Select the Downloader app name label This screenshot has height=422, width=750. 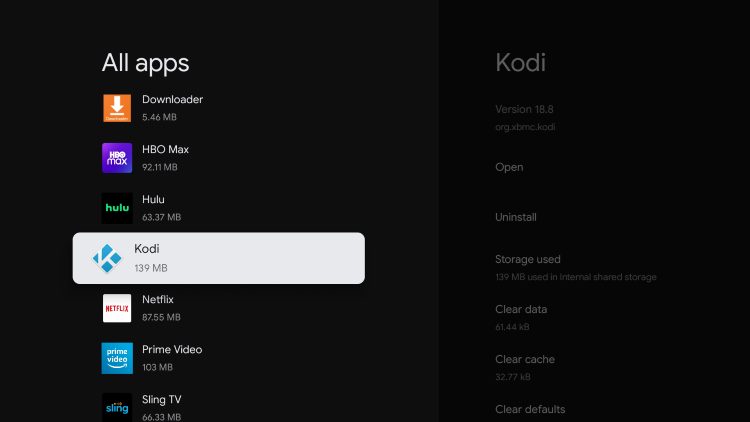(172, 100)
